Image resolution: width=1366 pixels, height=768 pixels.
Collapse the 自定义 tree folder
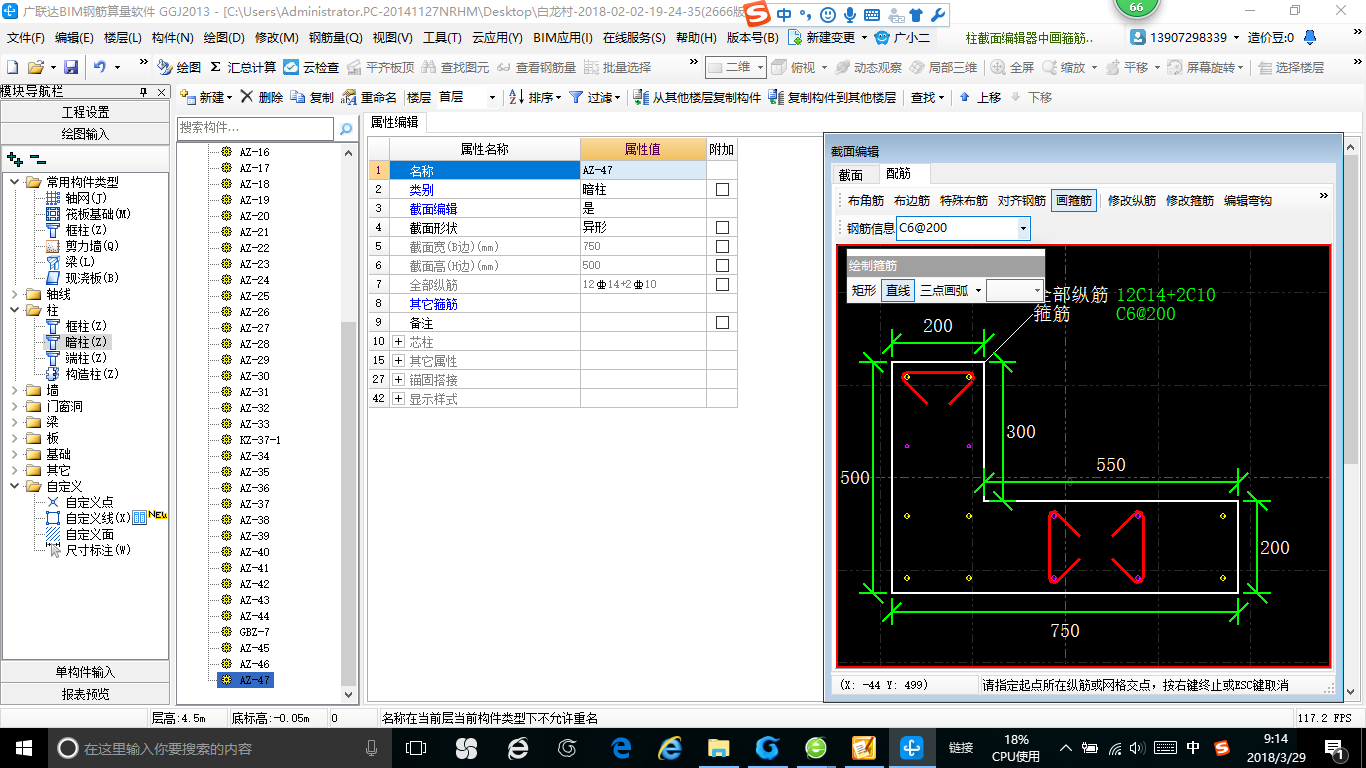(14, 486)
